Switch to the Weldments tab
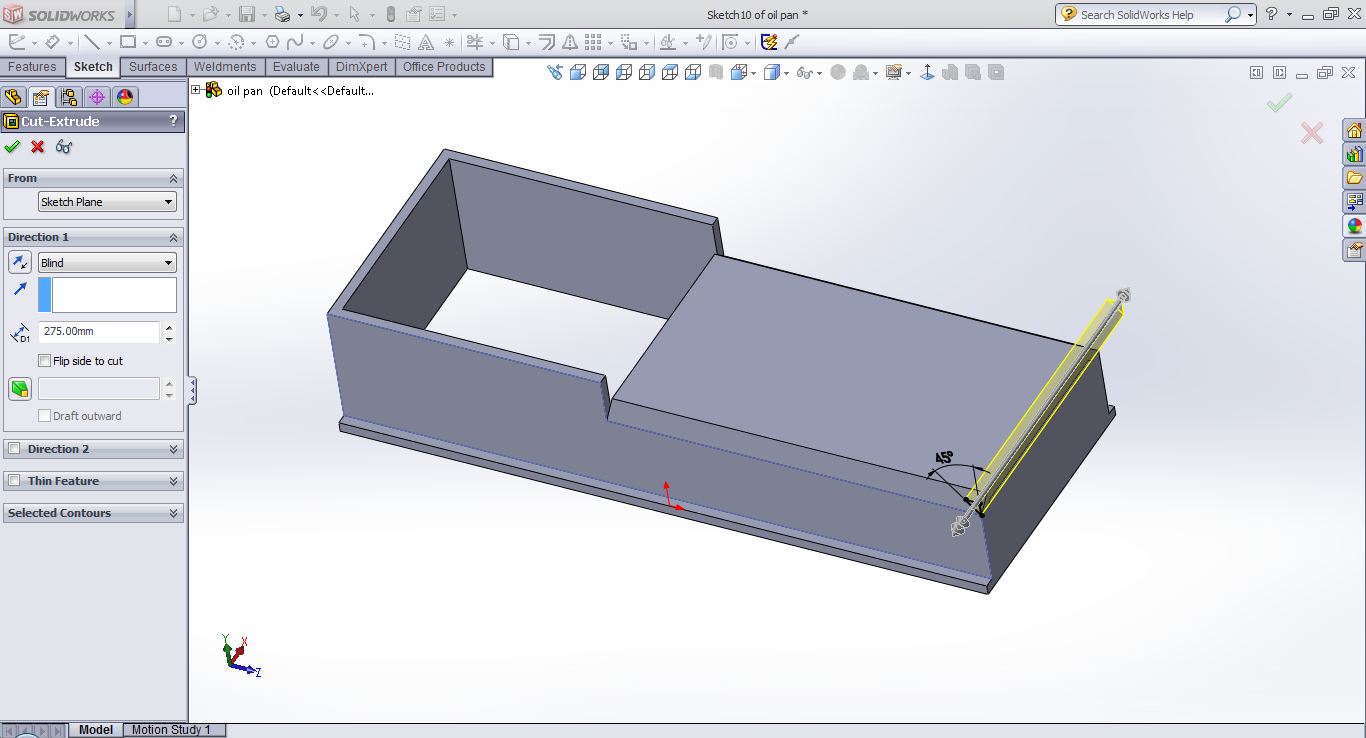Viewport: 1366px width, 738px height. point(225,67)
